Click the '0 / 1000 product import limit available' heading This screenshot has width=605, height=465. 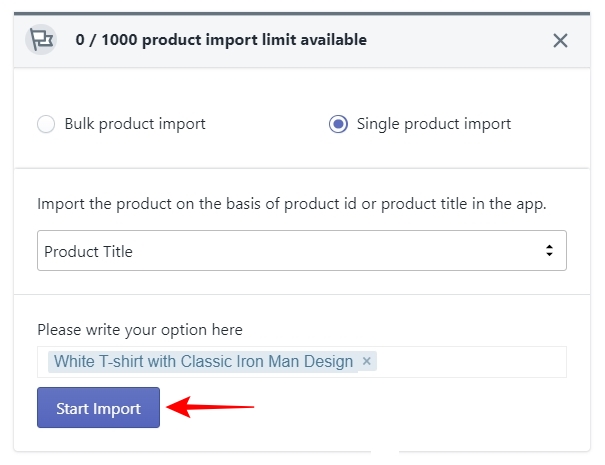(221, 40)
